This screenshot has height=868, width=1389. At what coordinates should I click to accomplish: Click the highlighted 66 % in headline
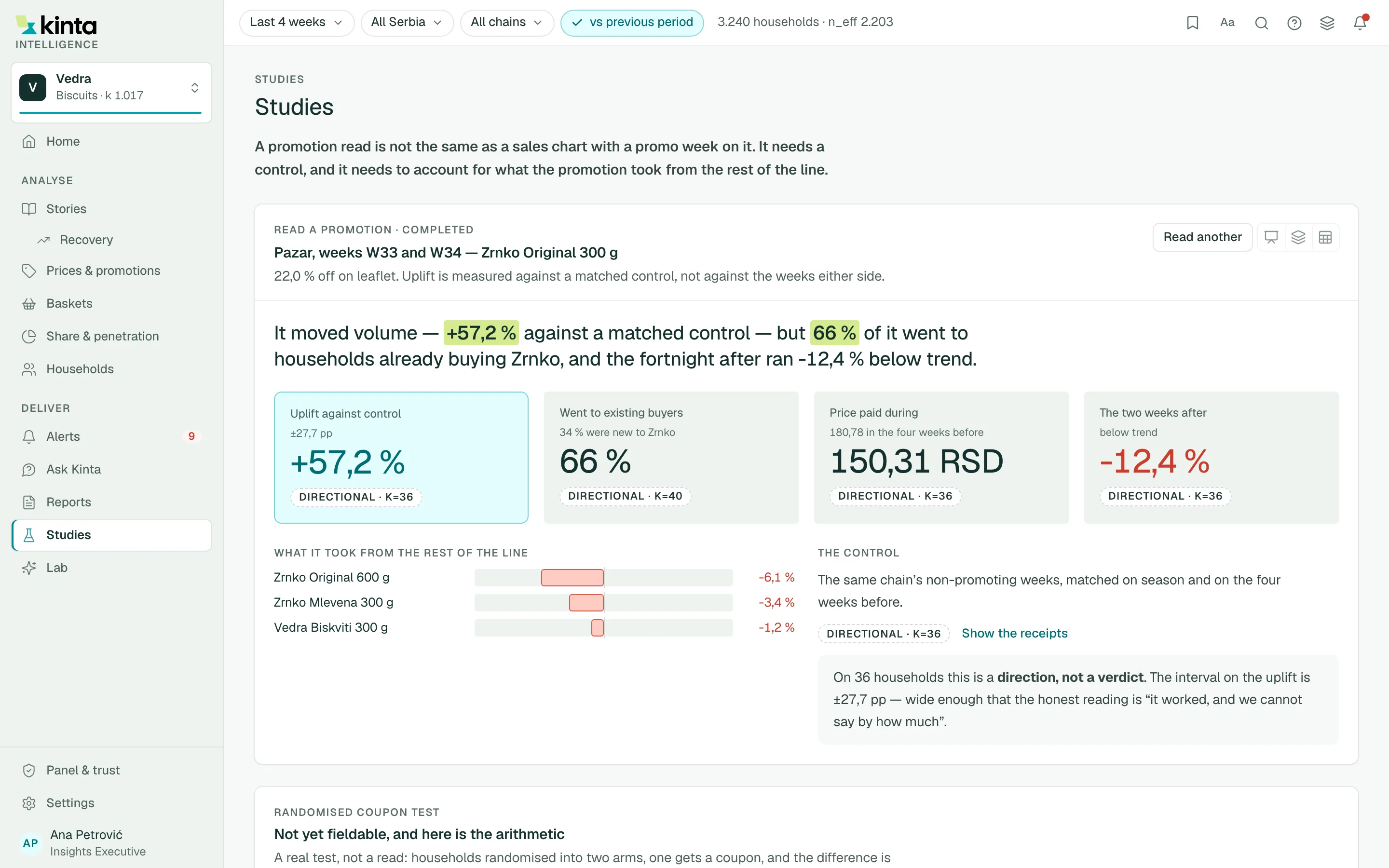pos(834,333)
